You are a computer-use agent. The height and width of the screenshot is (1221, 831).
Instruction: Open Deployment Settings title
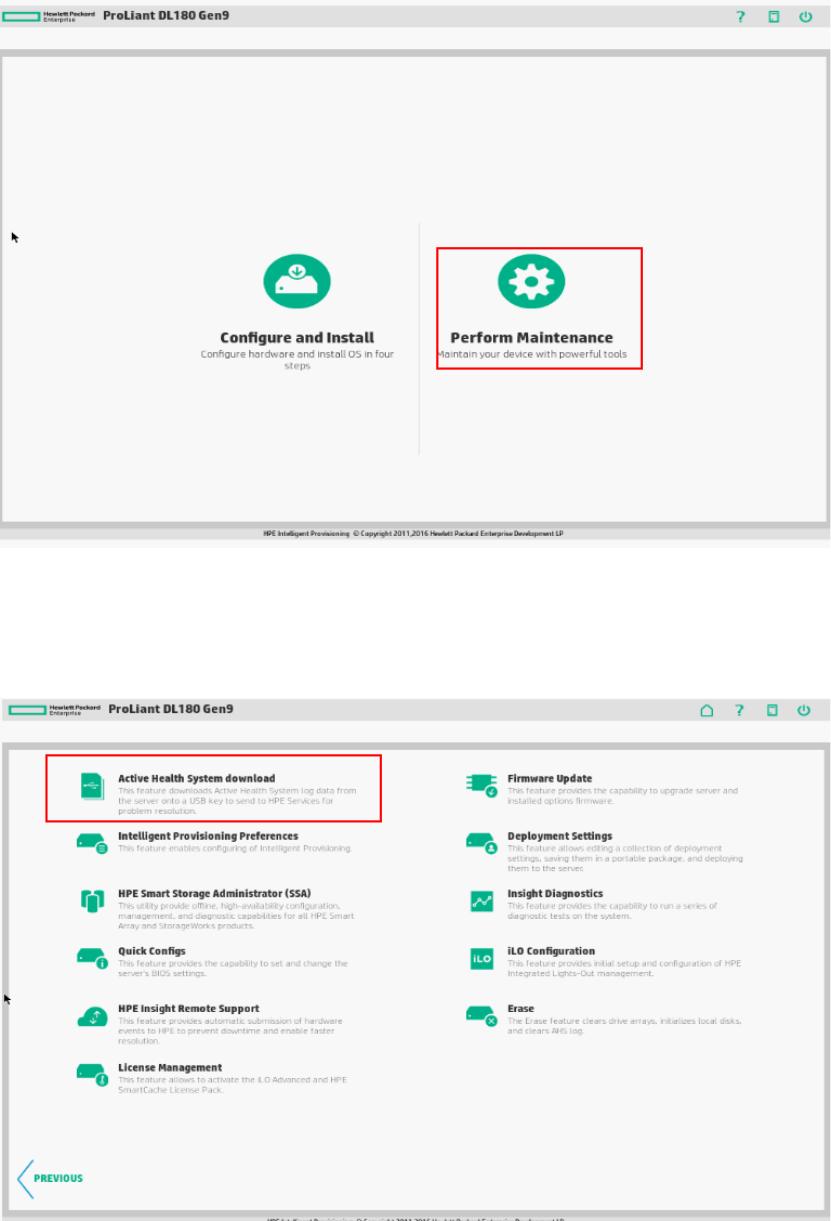[x=560, y=836]
